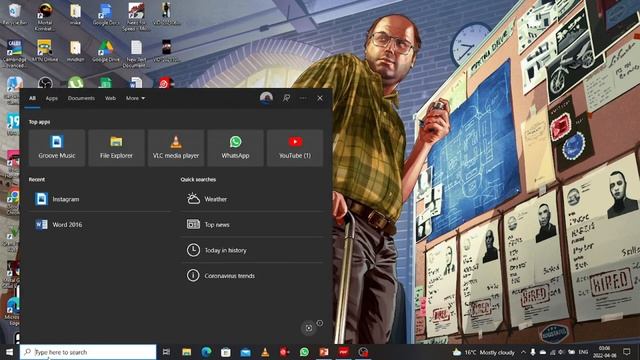The width and height of the screenshot is (640, 360).
Task: Open the screen recorder icon on taskbar
Action: pos(363,352)
